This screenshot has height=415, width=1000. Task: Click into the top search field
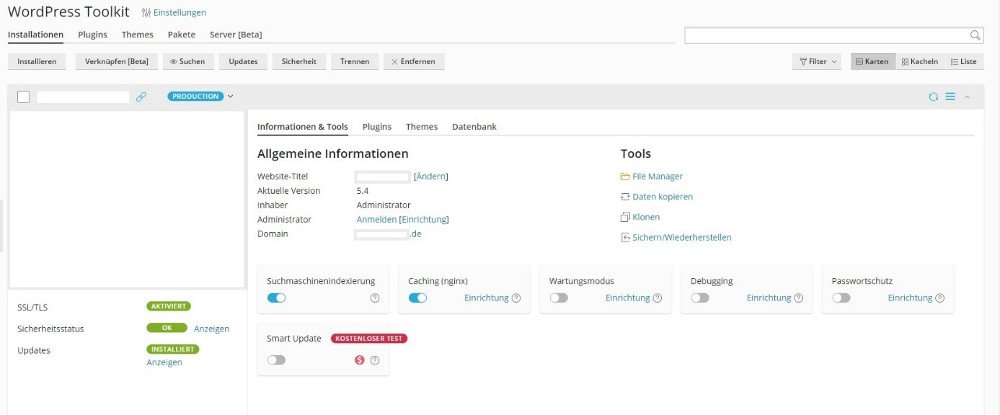click(827, 36)
